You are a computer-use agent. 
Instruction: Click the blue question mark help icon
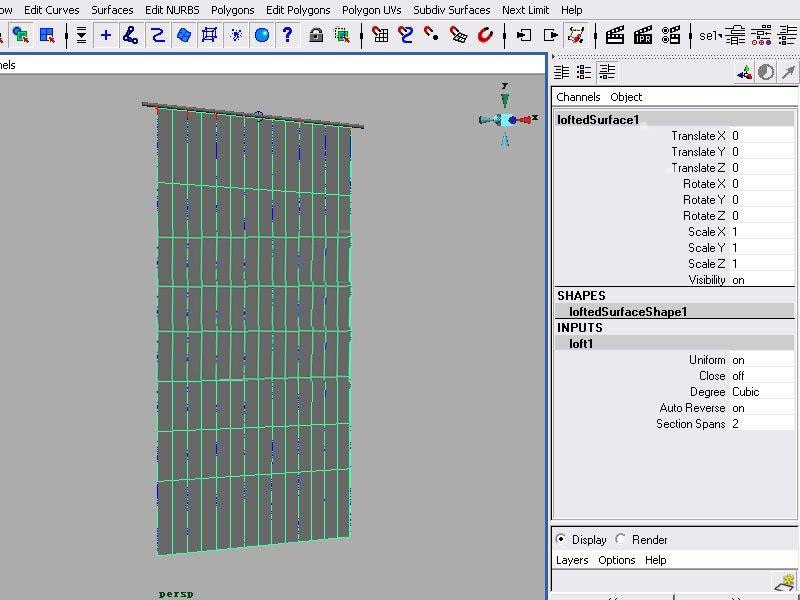287,35
